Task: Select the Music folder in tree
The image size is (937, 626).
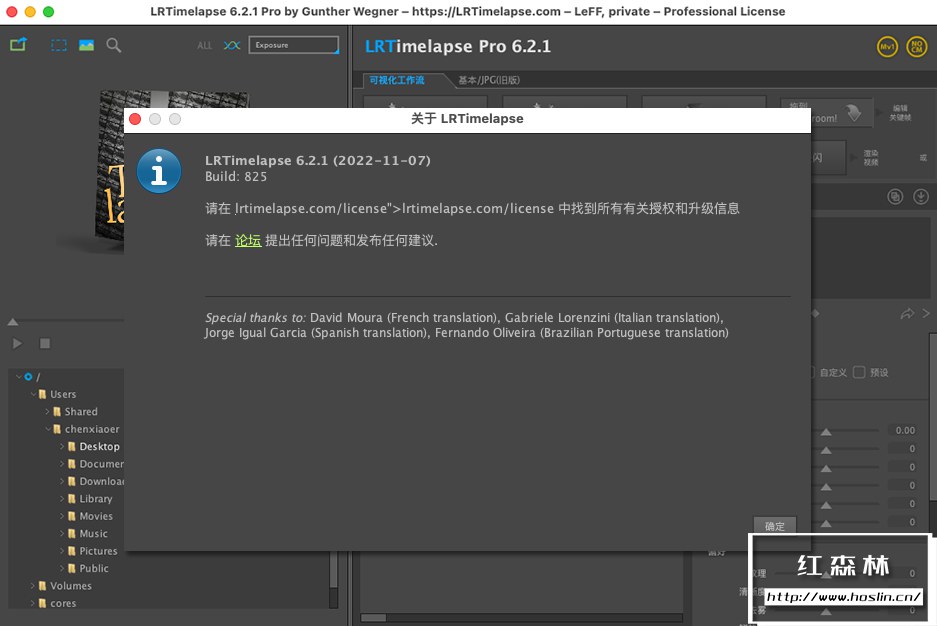Action: (87, 533)
